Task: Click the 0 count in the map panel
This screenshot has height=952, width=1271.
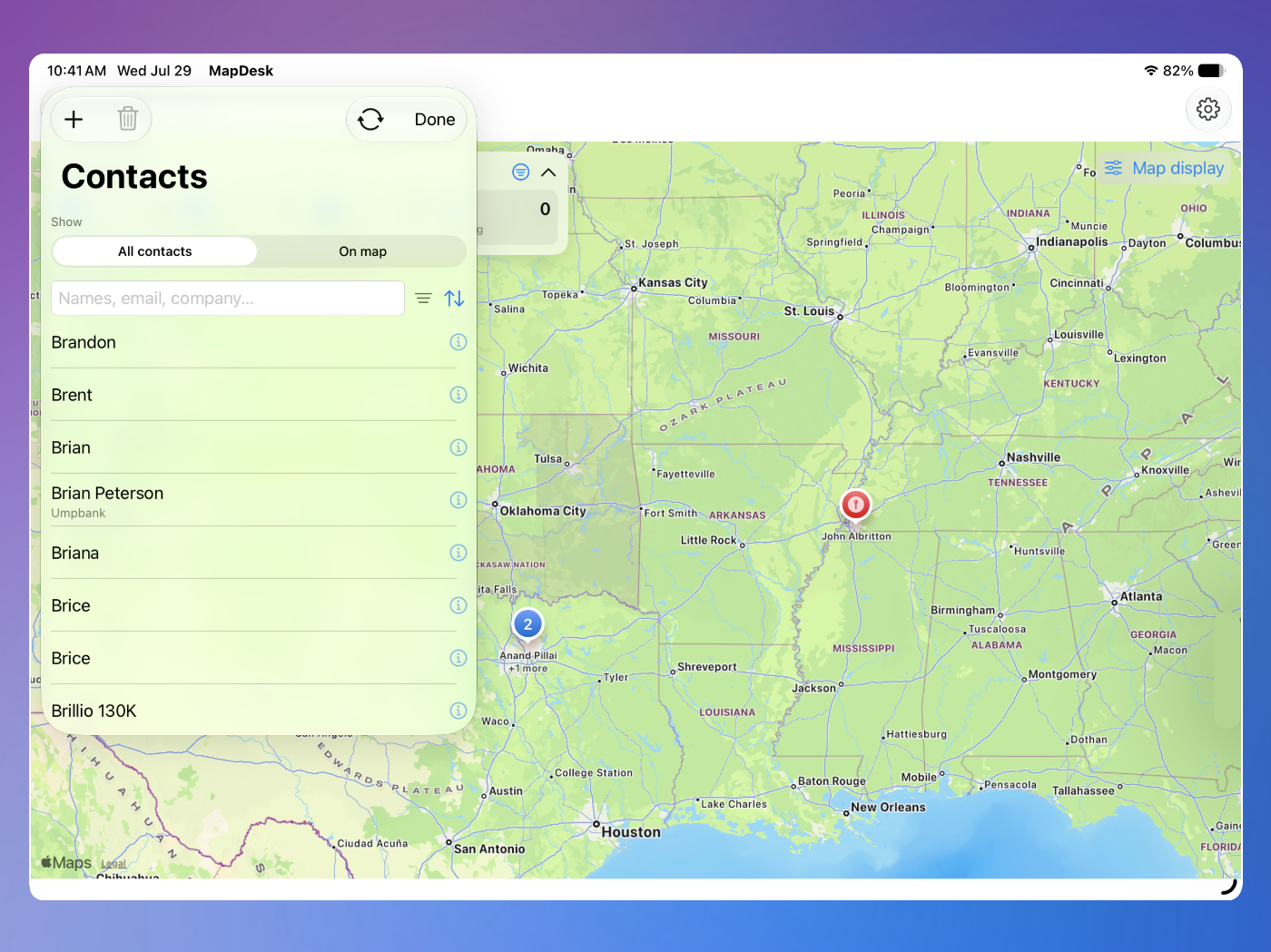Action: pyautogui.click(x=545, y=209)
